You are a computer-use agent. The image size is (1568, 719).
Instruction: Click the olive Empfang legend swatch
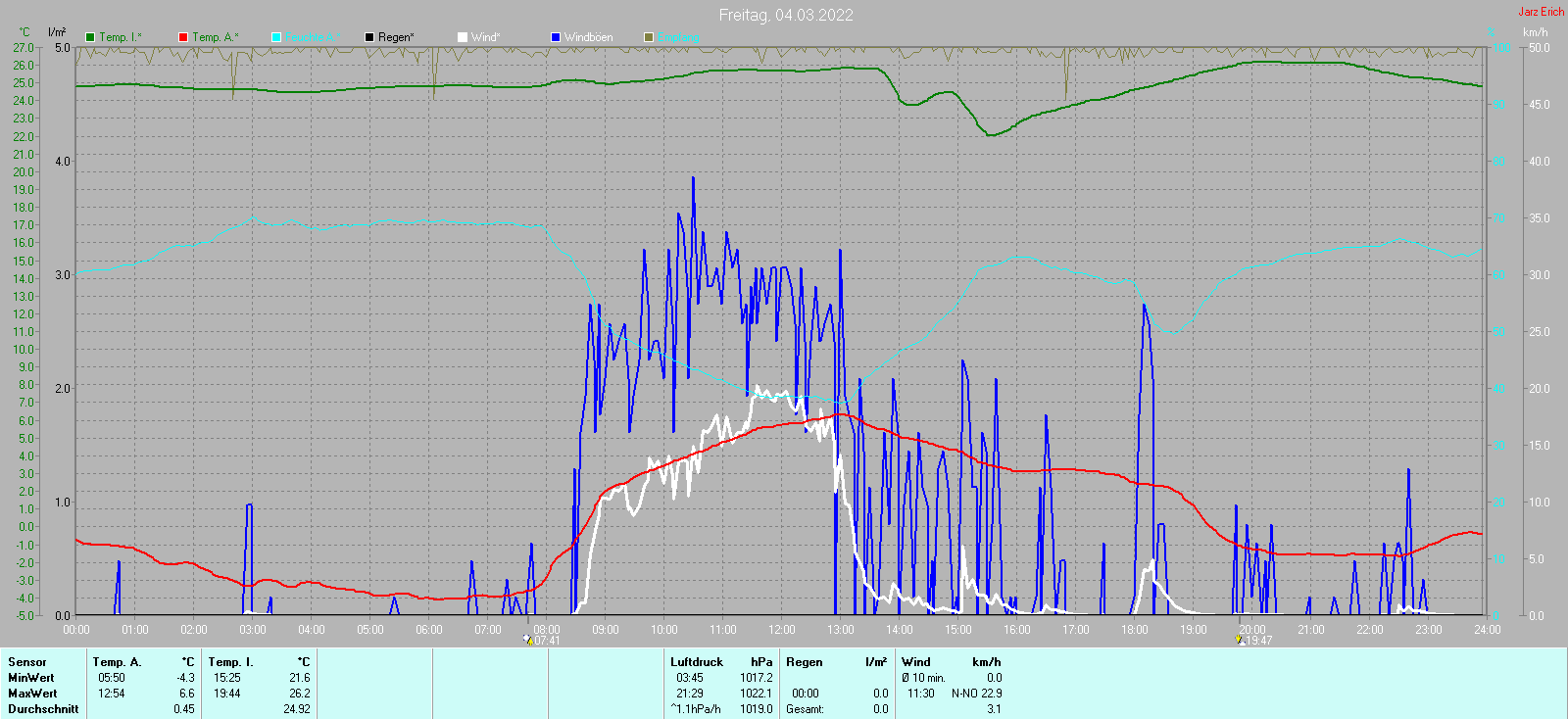649,37
